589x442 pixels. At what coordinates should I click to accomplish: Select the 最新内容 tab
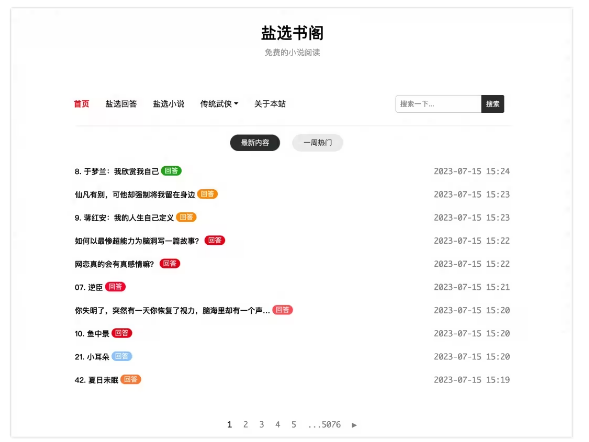pos(255,143)
